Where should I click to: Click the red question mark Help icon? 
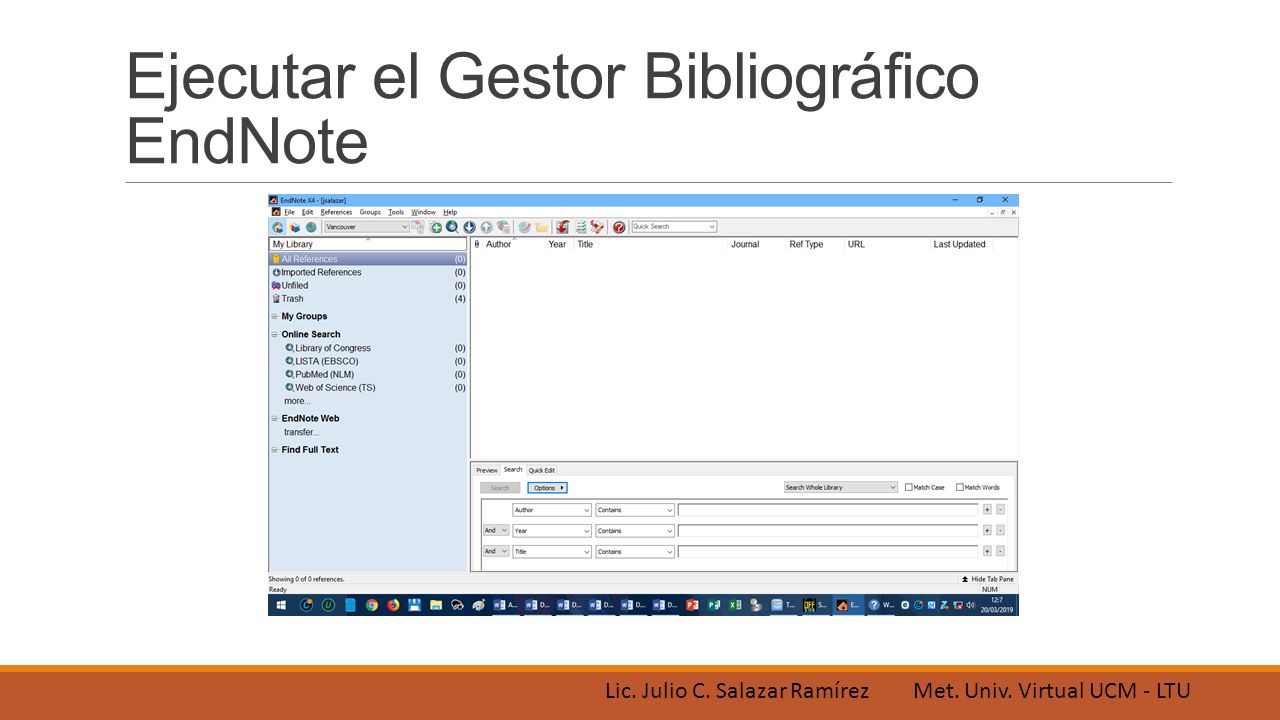(618, 227)
